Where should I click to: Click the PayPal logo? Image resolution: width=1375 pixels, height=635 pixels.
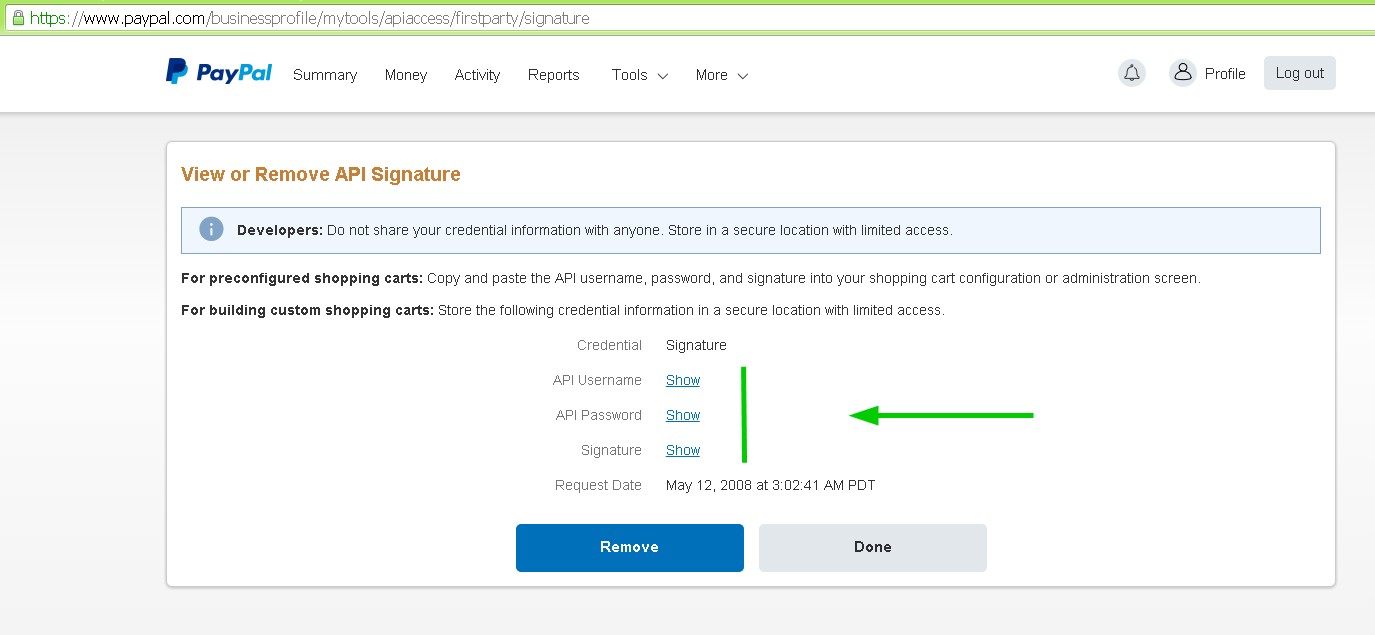[x=219, y=72]
